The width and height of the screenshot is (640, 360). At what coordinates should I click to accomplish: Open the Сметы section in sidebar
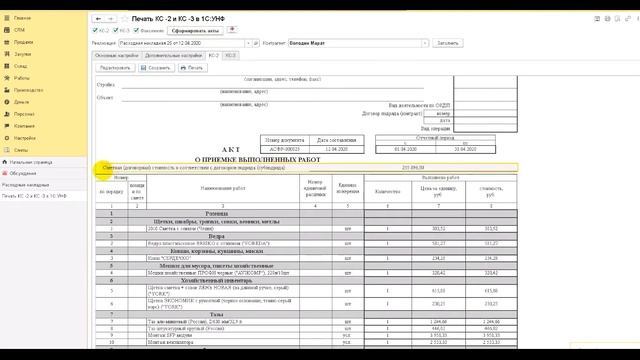tap(21, 150)
